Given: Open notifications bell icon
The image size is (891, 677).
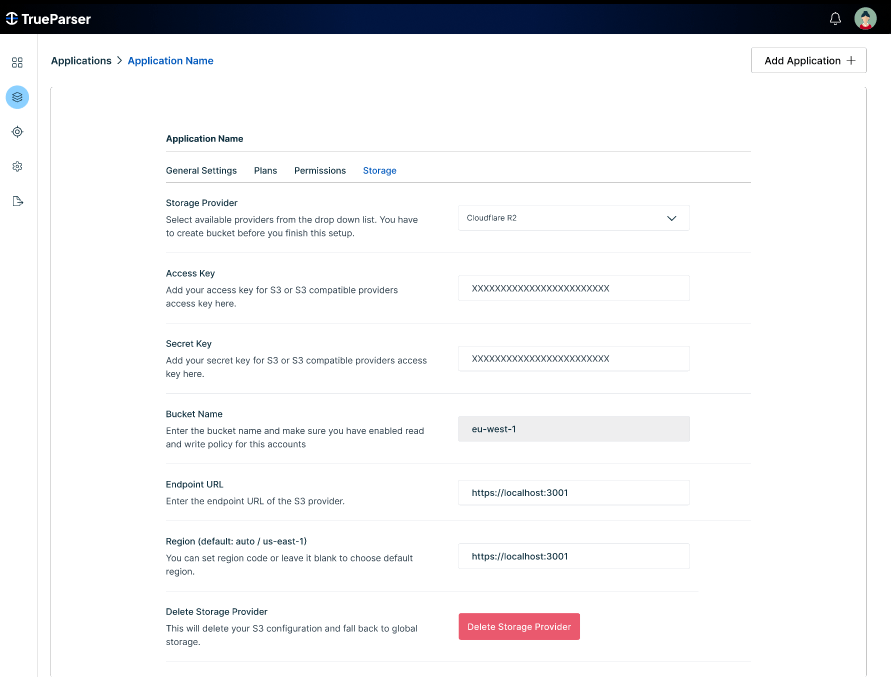Looking at the screenshot, I should click(x=835, y=19).
